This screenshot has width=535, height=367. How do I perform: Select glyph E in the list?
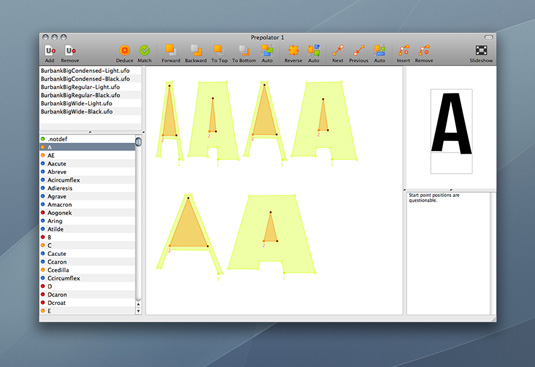click(87, 311)
